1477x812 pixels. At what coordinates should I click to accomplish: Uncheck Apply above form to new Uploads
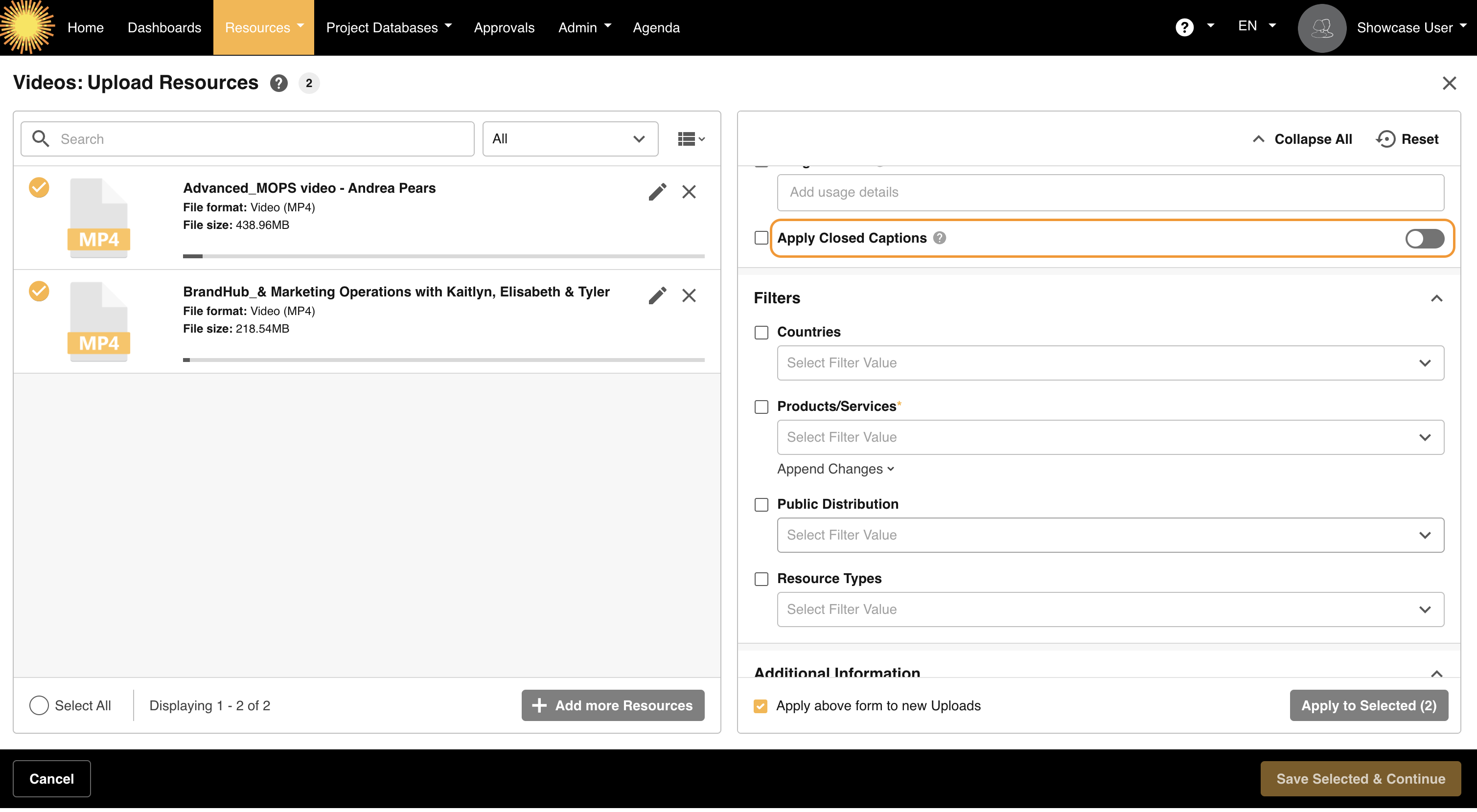761,706
